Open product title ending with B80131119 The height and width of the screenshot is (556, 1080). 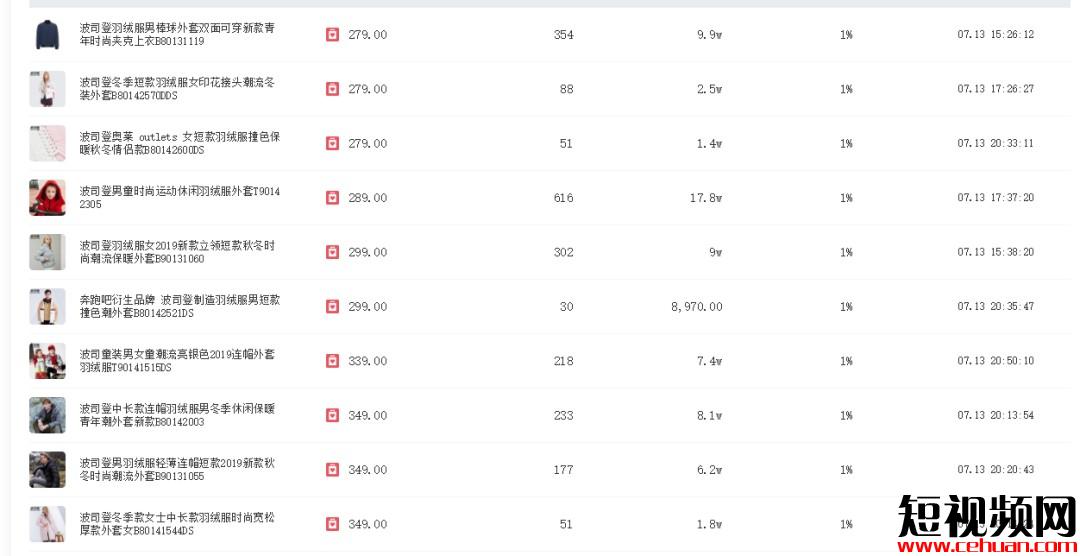(177, 35)
